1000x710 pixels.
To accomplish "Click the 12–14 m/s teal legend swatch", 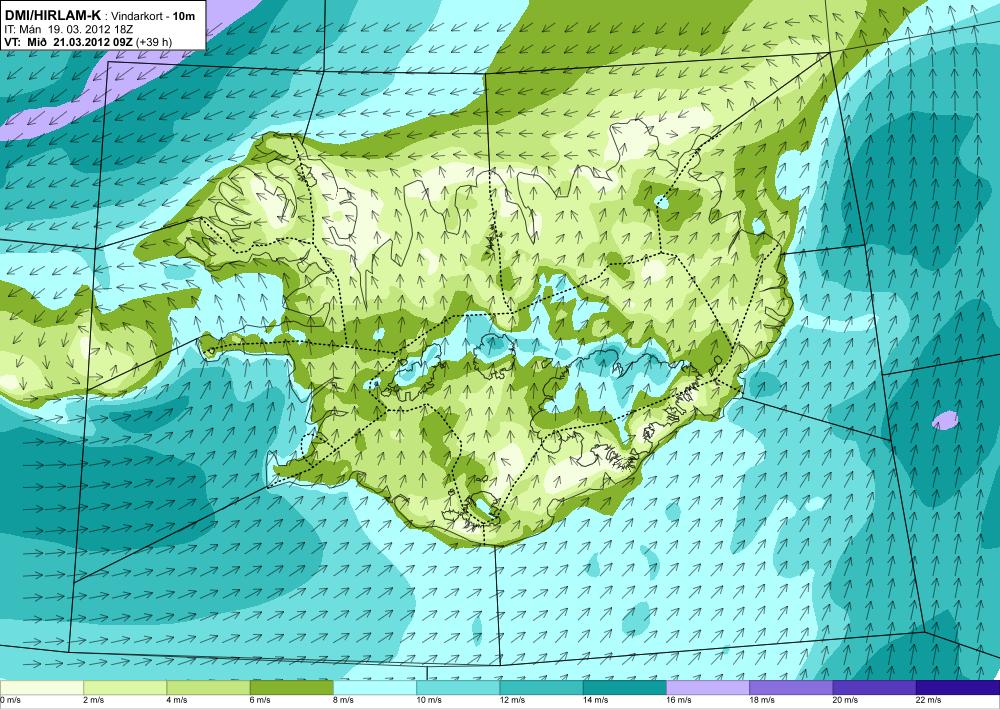I will tap(541, 688).
